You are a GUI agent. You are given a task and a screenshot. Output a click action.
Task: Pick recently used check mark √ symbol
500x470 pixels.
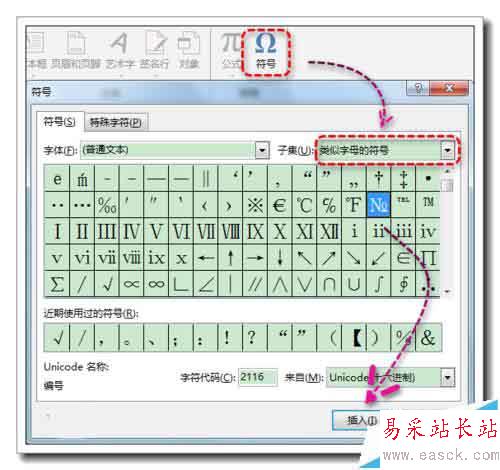(x=57, y=338)
